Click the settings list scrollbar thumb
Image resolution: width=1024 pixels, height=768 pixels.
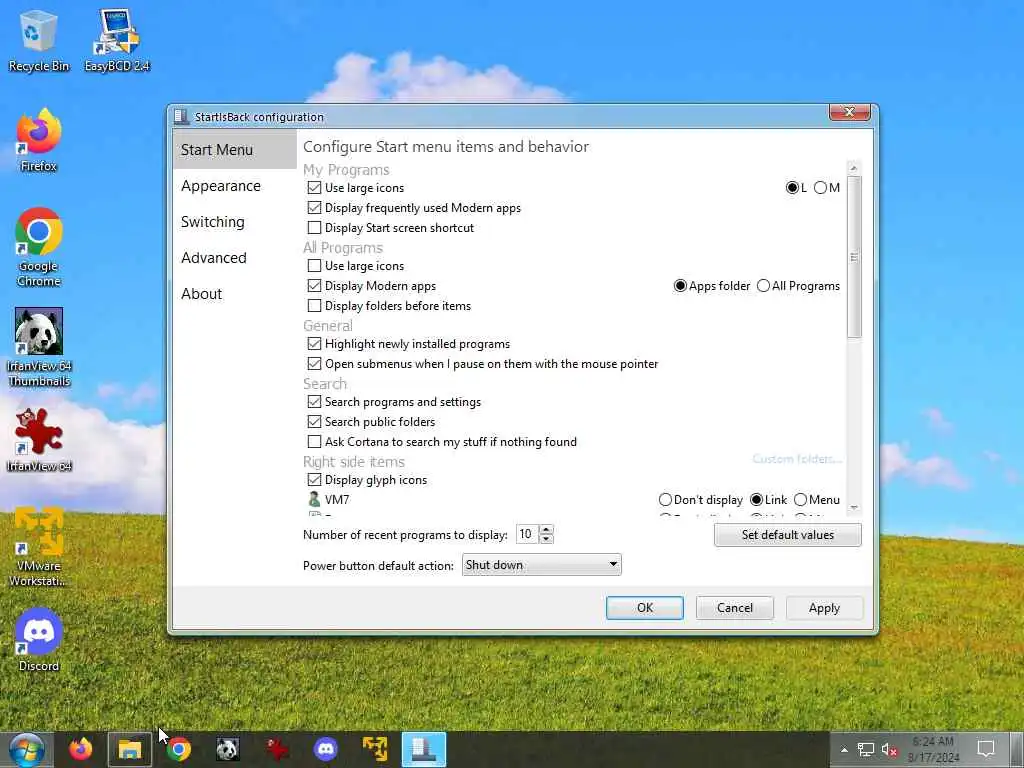[854, 257]
